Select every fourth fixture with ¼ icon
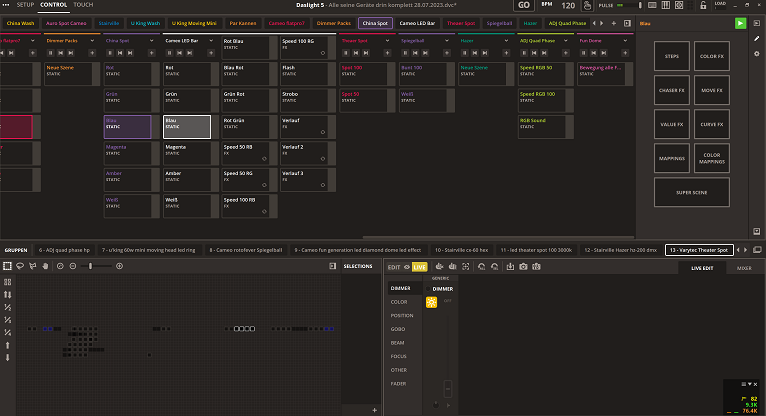 click(x=7, y=333)
